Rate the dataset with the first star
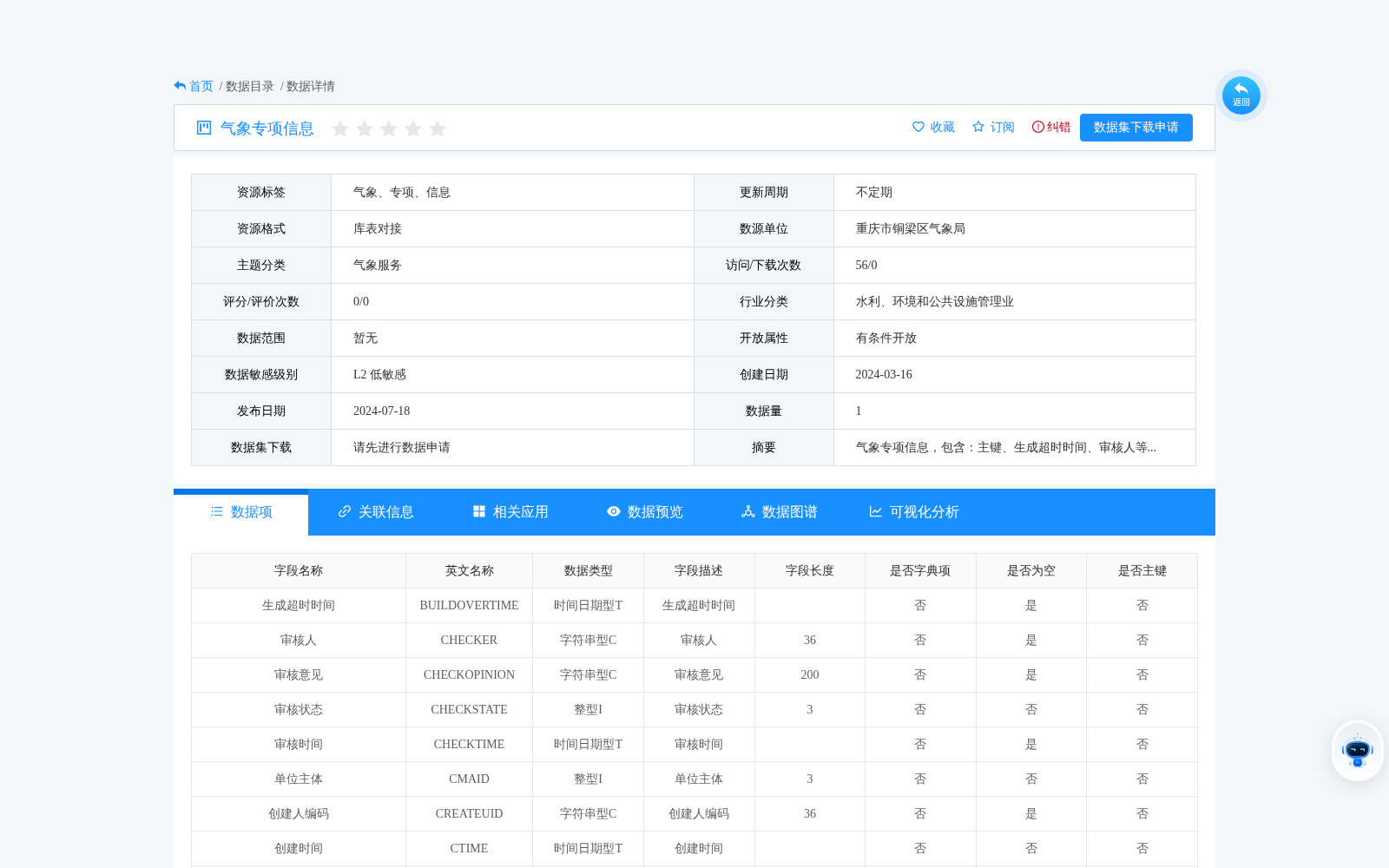 point(340,128)
